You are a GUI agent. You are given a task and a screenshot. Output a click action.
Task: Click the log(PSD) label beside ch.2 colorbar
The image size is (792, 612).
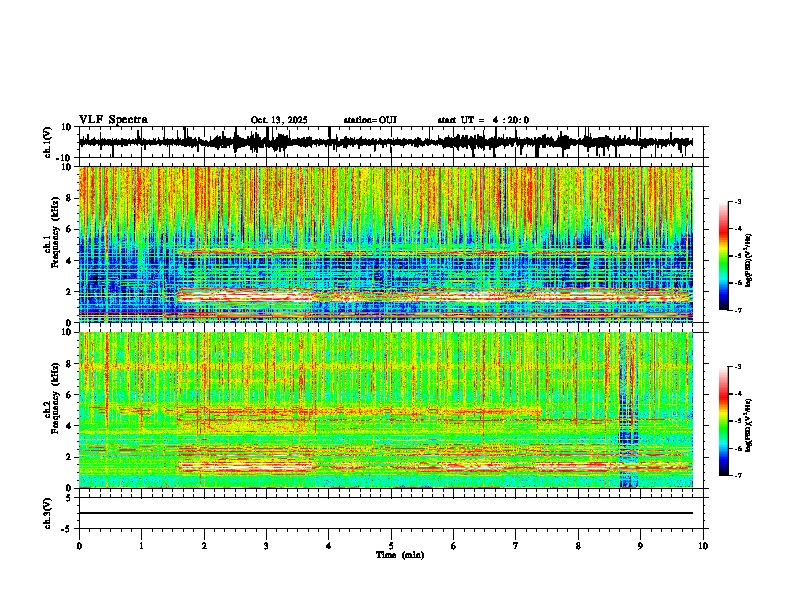point(748,424)
